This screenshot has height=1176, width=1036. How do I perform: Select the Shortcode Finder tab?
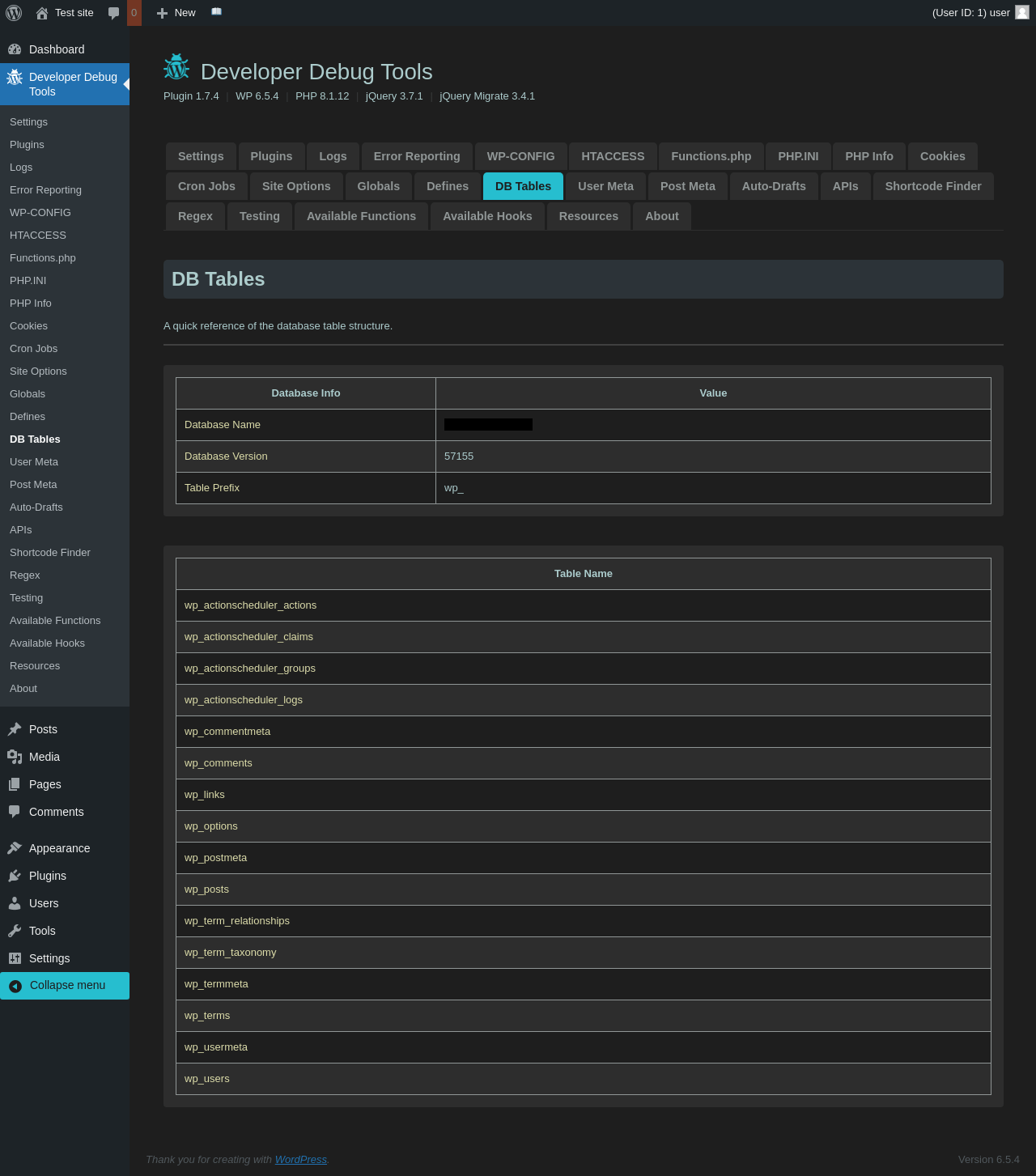coord(932,186)
